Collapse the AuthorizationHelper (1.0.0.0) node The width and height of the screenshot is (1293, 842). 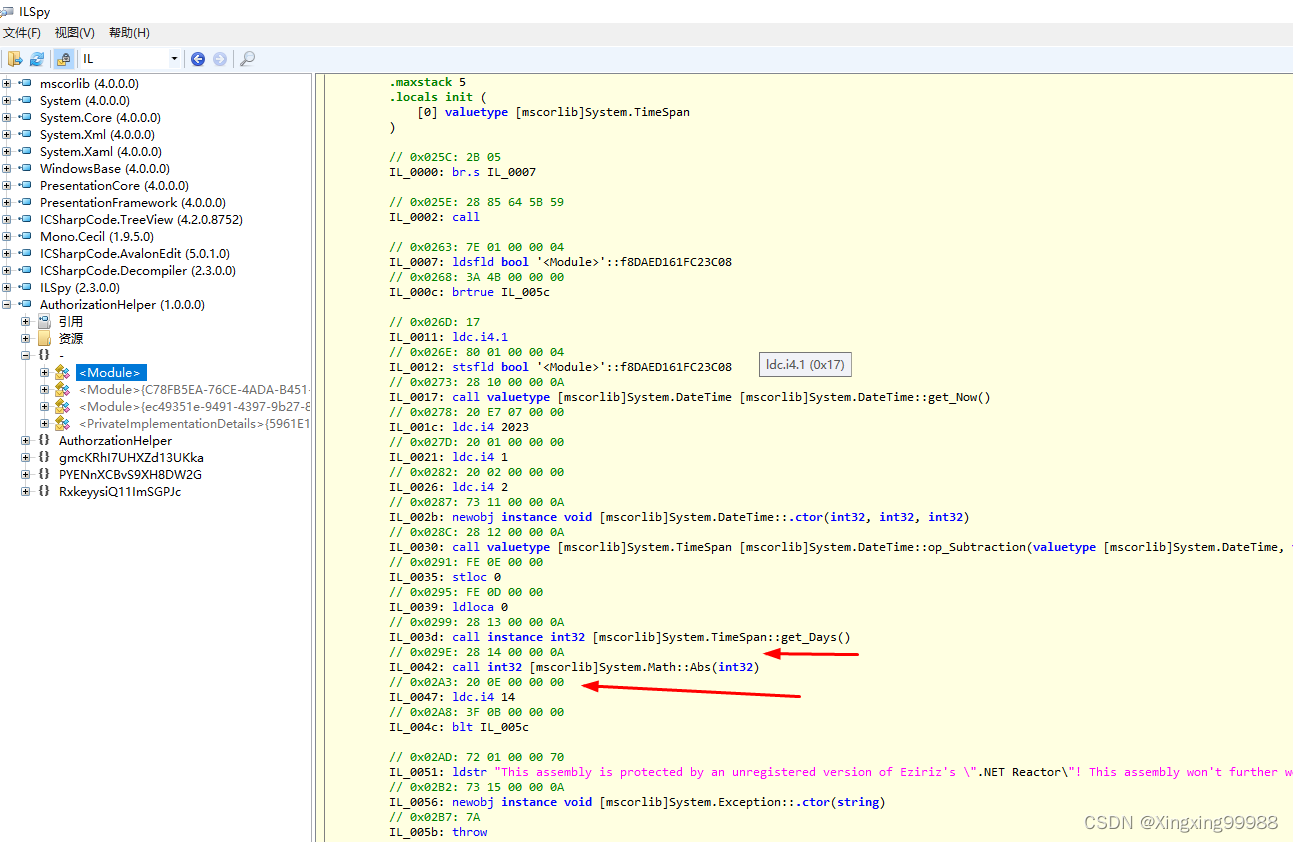(8, 304)
